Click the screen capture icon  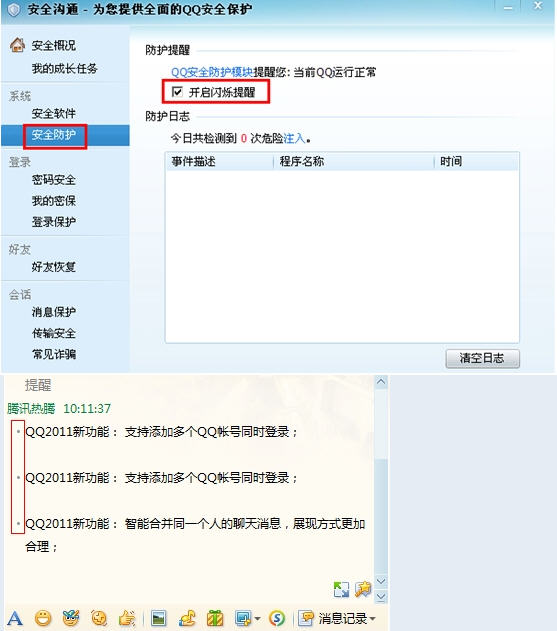[243, 618]
